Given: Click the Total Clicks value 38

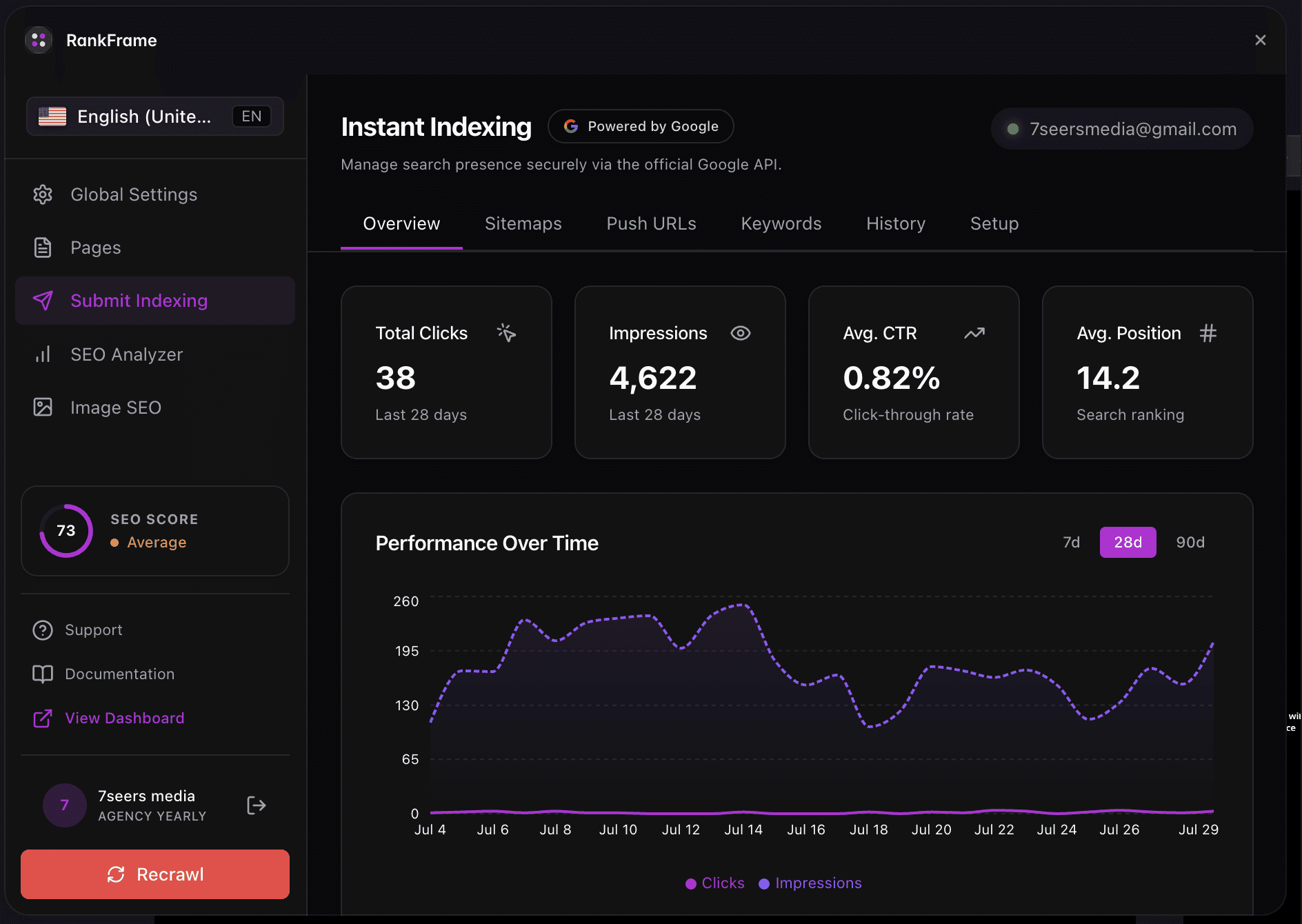Looking at the screenshot, I should click(396, 378).
